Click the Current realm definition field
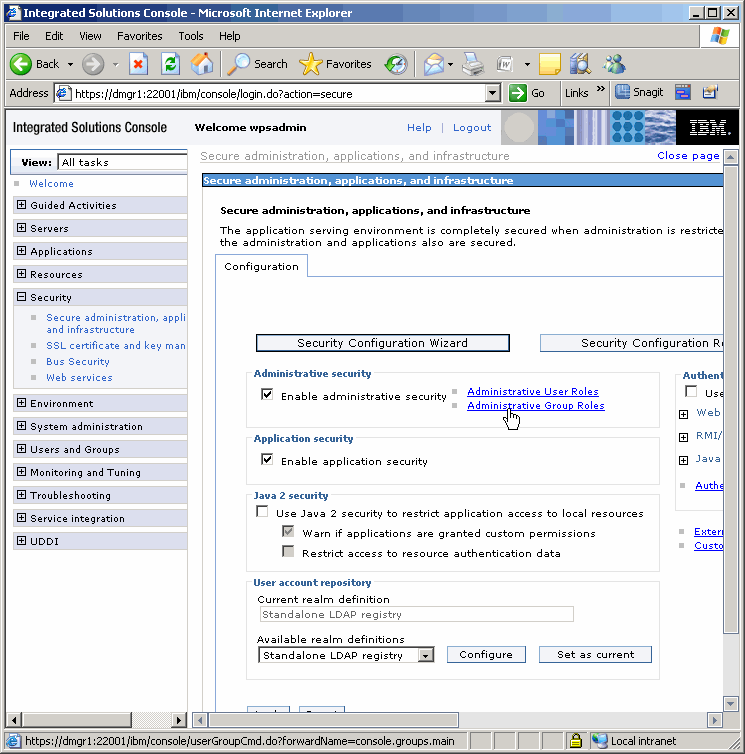The width and height of the screenshot is (745, 754). (x=415, y=614)
